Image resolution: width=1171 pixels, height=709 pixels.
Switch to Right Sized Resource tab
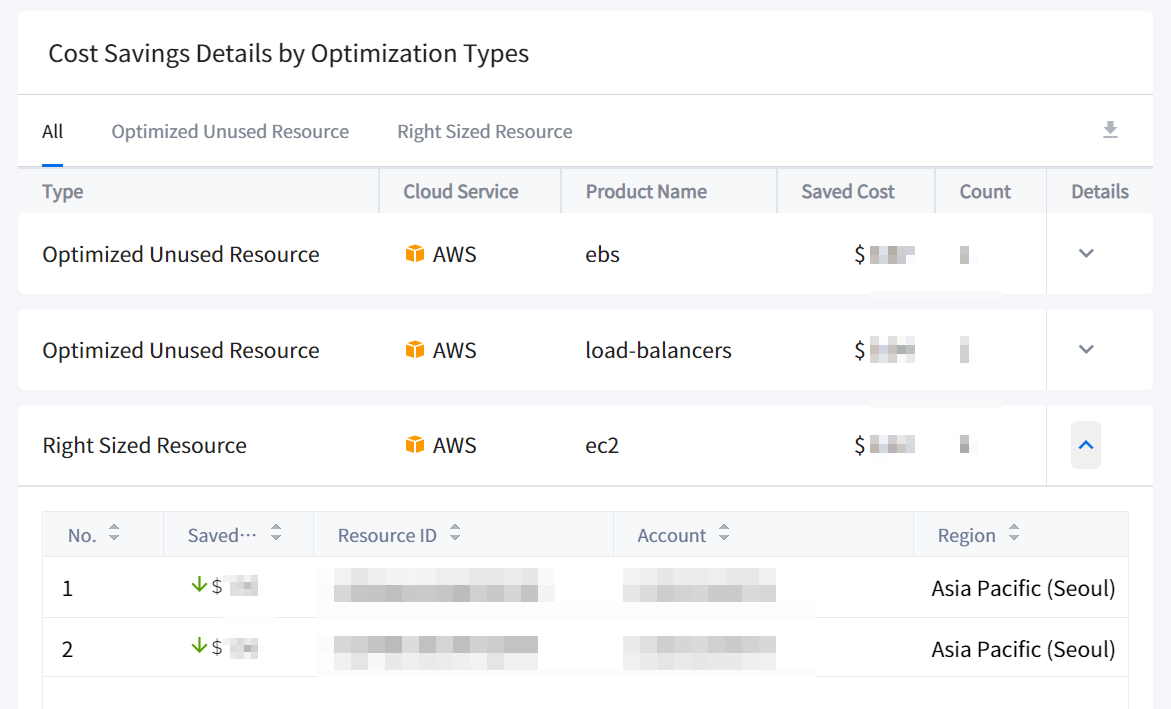click(484, 132)
